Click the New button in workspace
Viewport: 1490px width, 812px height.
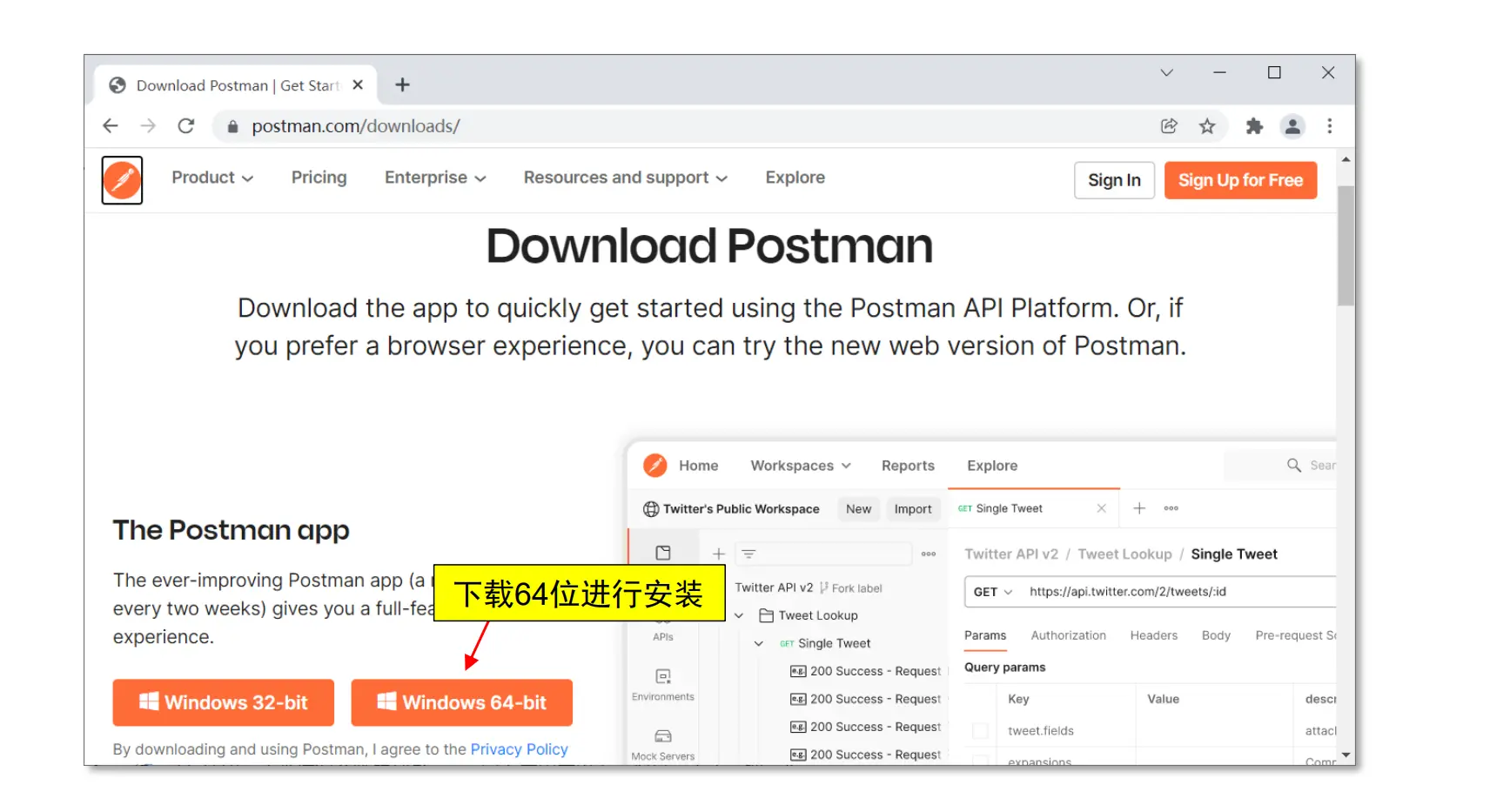[x=858, y=509]
